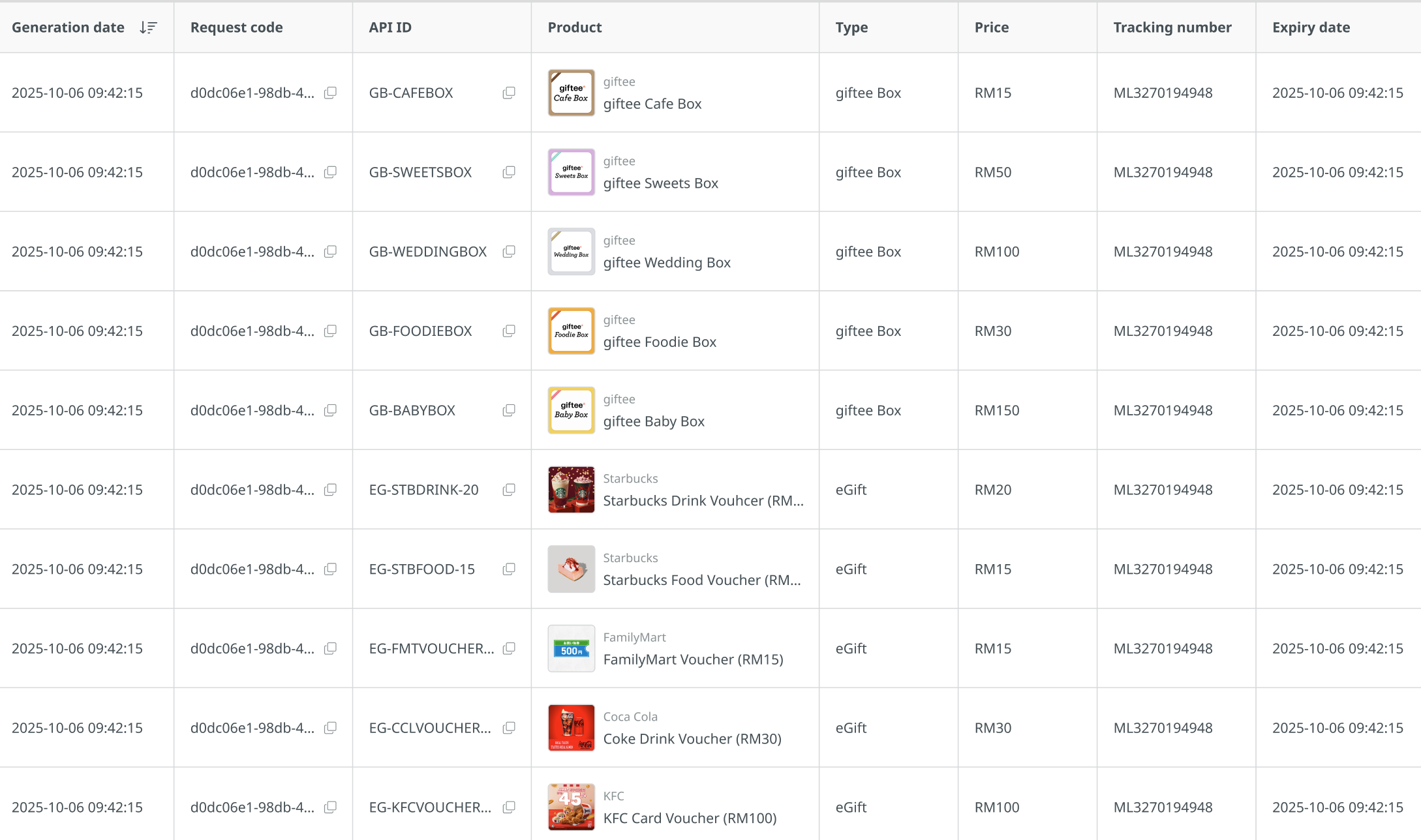Click the Expiry date column header
The width and height of the screenshot is (1421, 840).
[1311, 27]
